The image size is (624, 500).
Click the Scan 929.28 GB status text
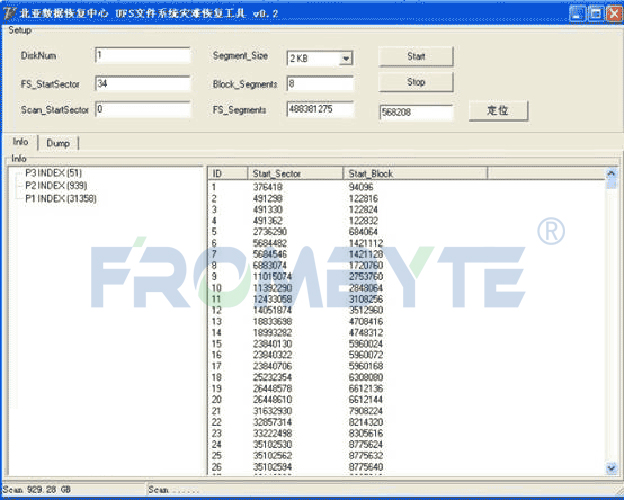(x=37, y=489)
